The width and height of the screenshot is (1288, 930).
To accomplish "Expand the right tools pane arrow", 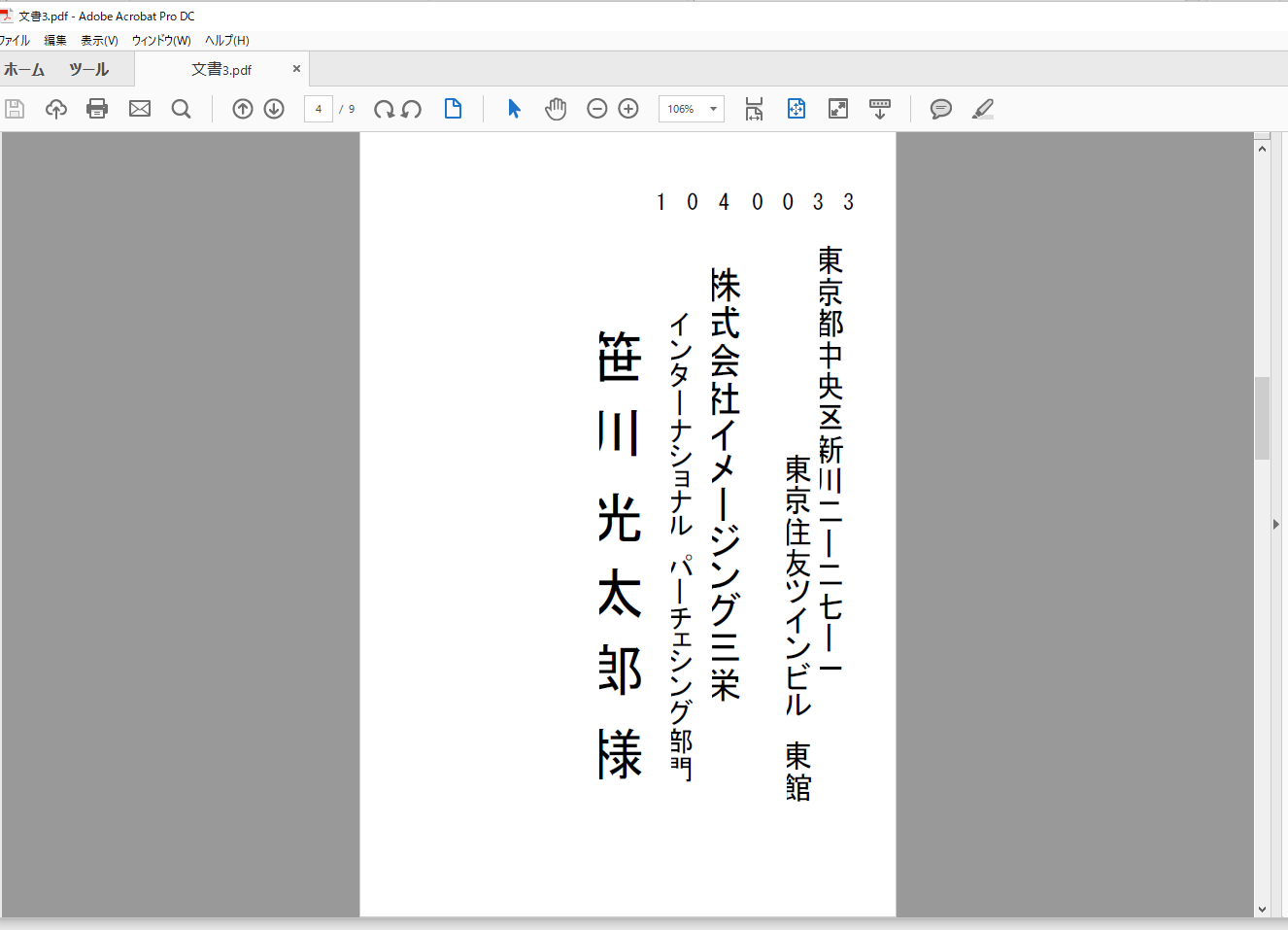I will pyautogui.click(x=1276, y=524).
